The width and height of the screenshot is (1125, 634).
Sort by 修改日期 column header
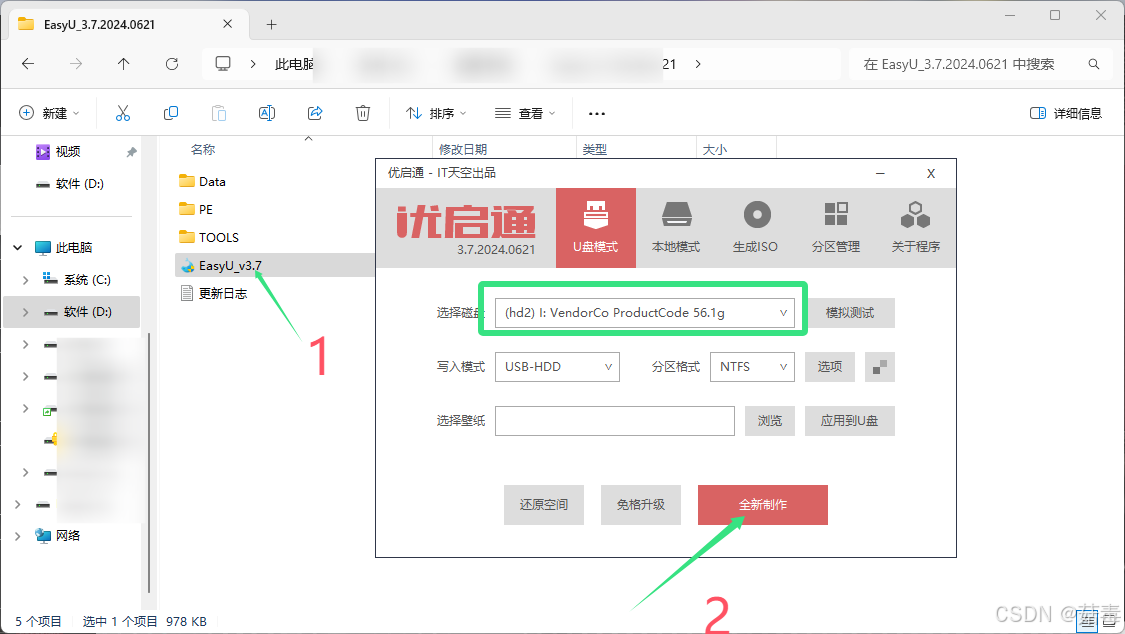(463, 149)
